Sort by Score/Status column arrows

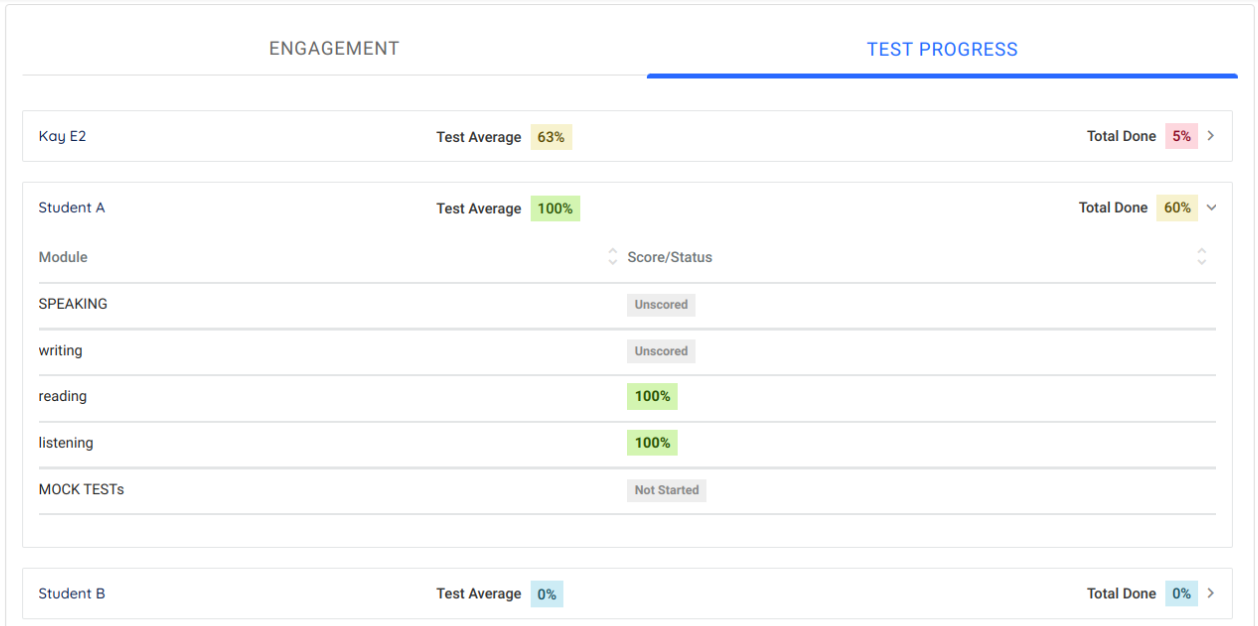point(1201,257)
